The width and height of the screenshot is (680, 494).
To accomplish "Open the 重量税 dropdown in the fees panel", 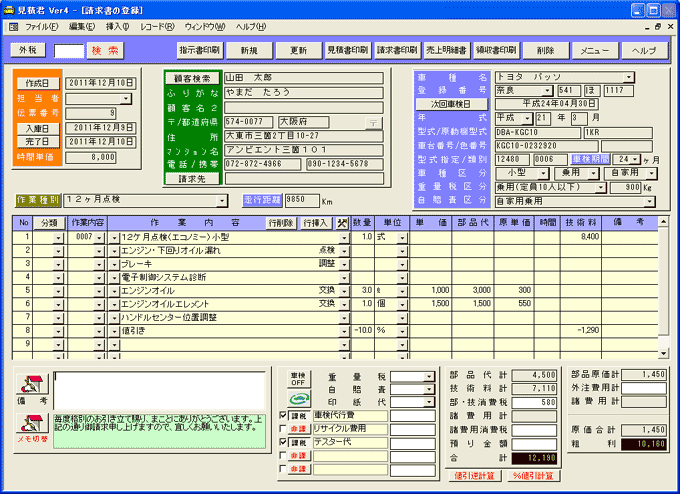I will click(428, 377).
